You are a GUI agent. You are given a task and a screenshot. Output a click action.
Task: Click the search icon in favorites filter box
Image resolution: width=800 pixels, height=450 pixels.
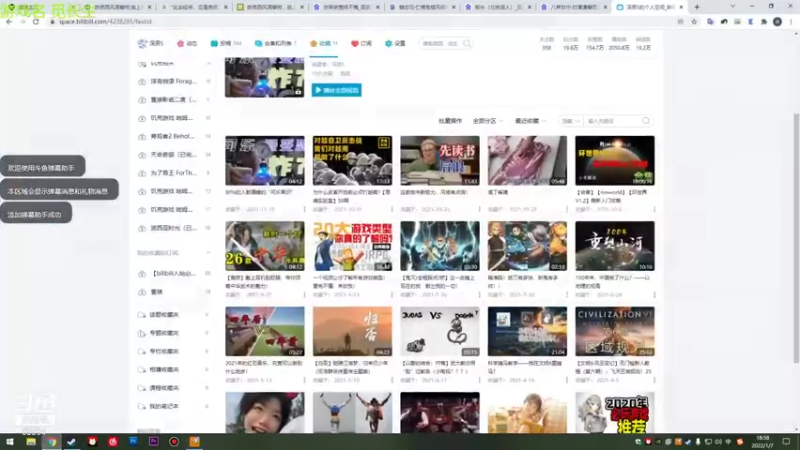[x=646, y=121]
